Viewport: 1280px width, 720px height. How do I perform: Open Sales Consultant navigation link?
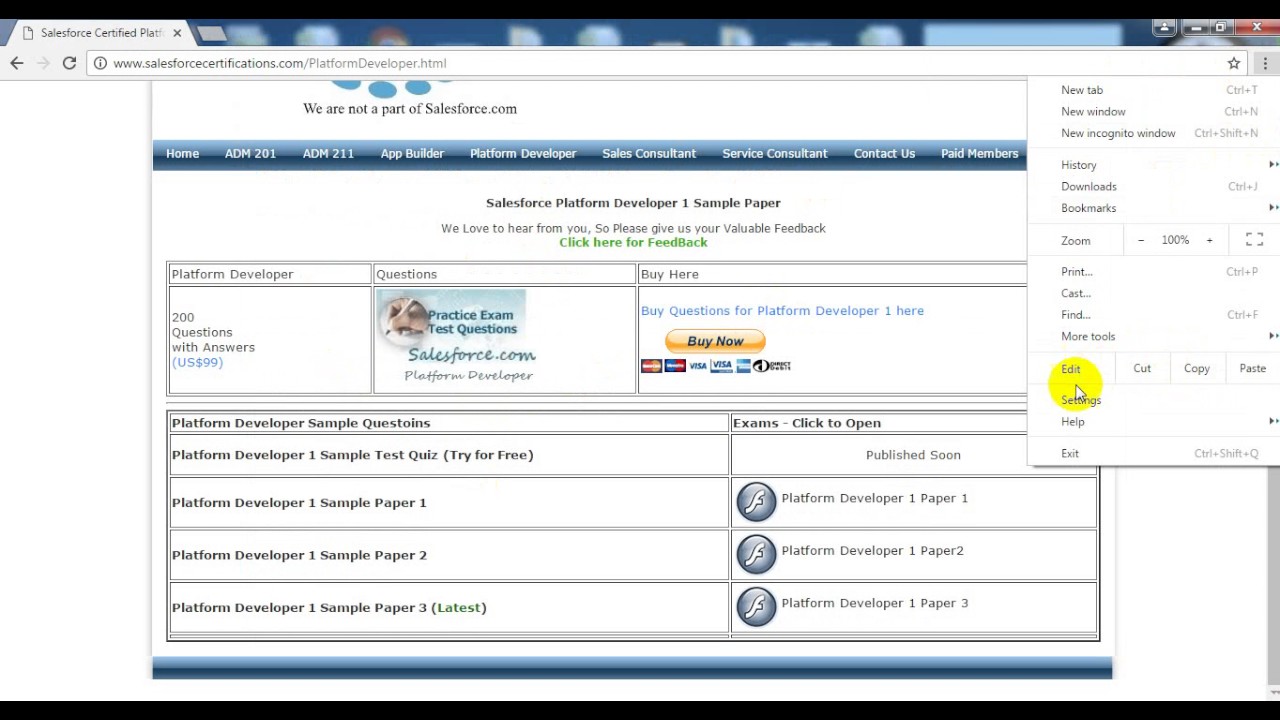(x=649, y=153)
